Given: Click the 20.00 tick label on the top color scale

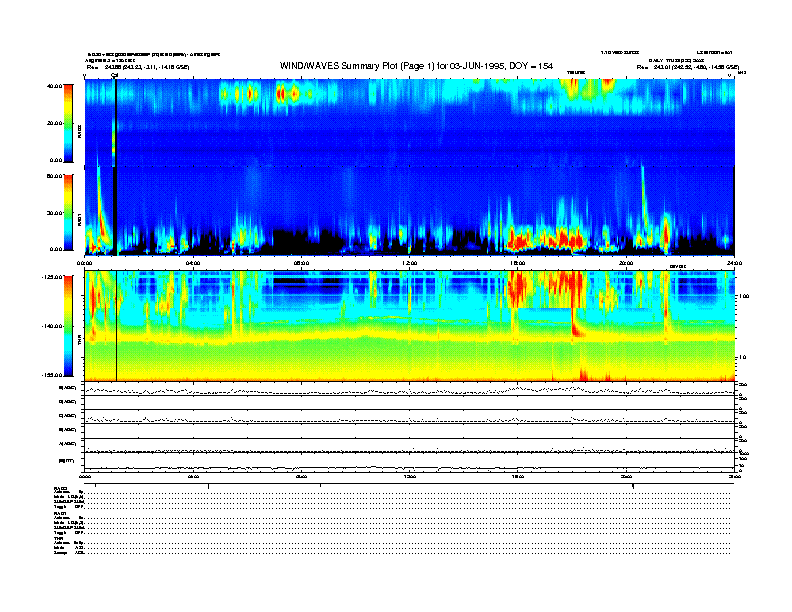Looking at the screenshot, I should (54, 123).
